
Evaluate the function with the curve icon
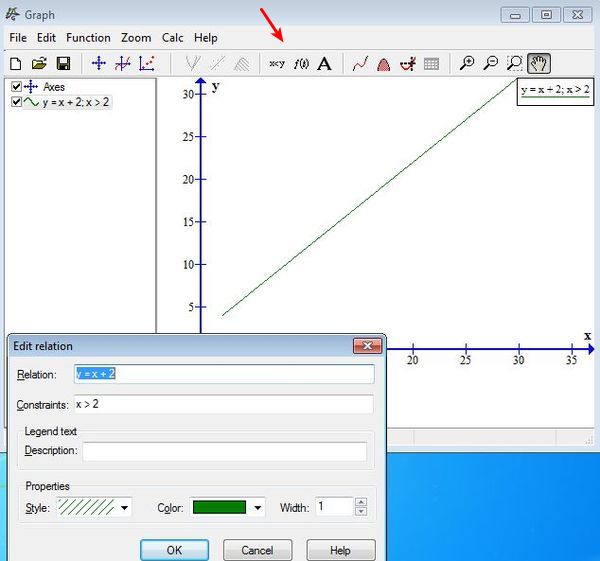point(360,64)
